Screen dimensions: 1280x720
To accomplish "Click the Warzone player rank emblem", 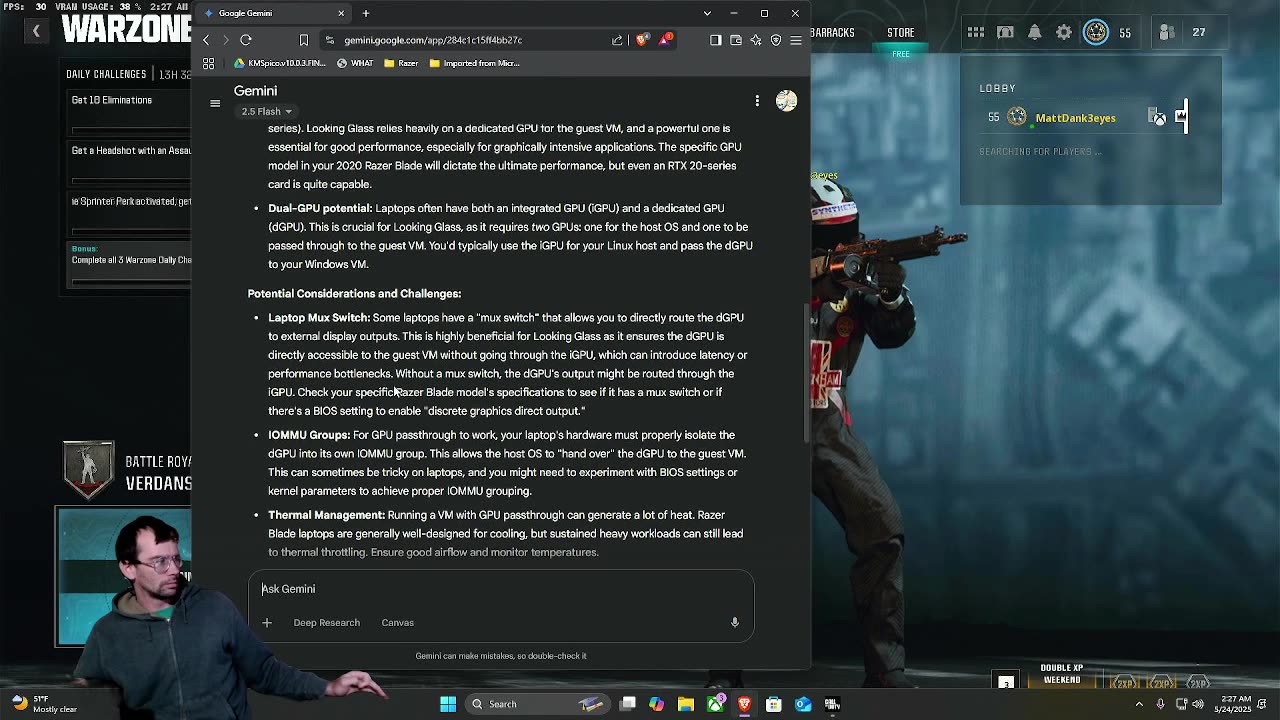I will point(1096,32).
